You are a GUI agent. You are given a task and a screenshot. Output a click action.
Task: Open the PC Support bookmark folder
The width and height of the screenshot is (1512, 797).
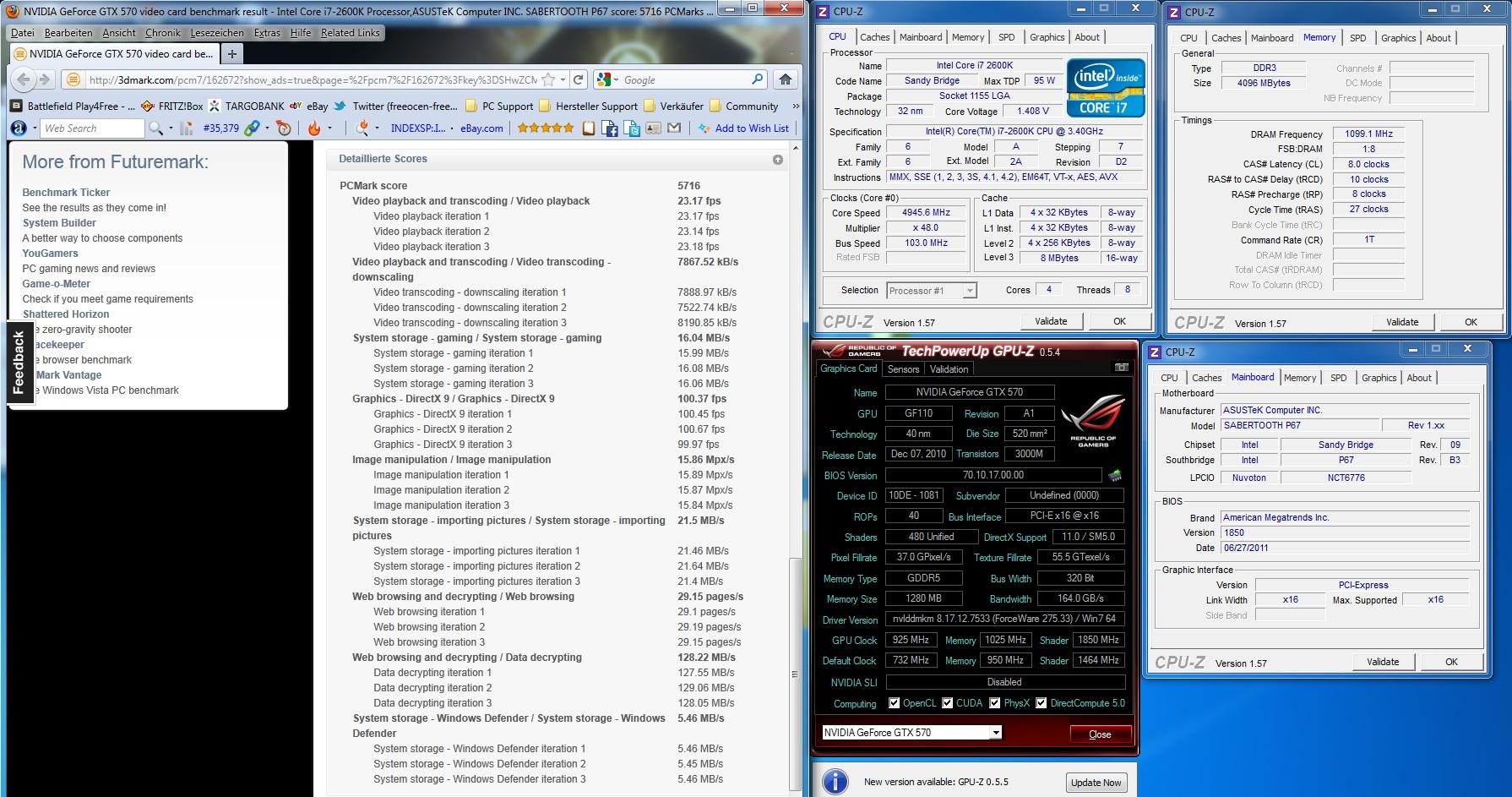(499, 106)
